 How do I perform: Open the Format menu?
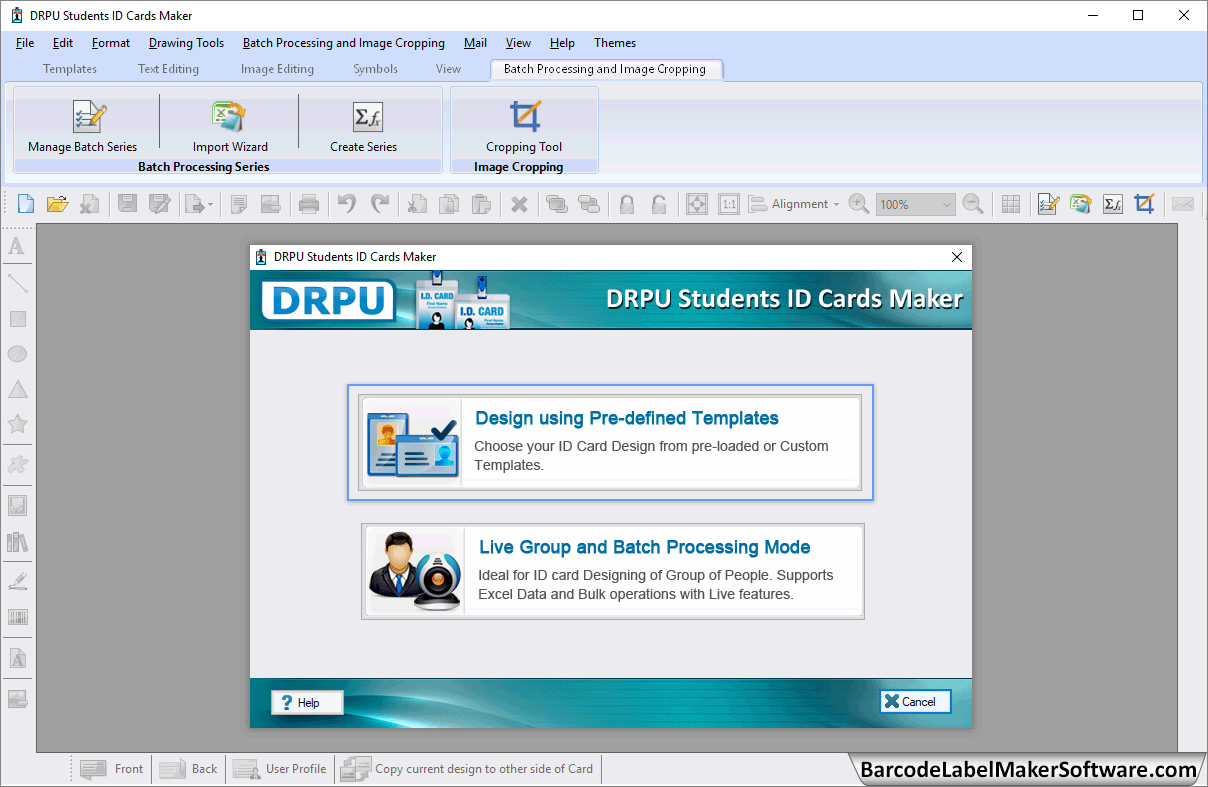pyautogui.click(x=111, y=43)
